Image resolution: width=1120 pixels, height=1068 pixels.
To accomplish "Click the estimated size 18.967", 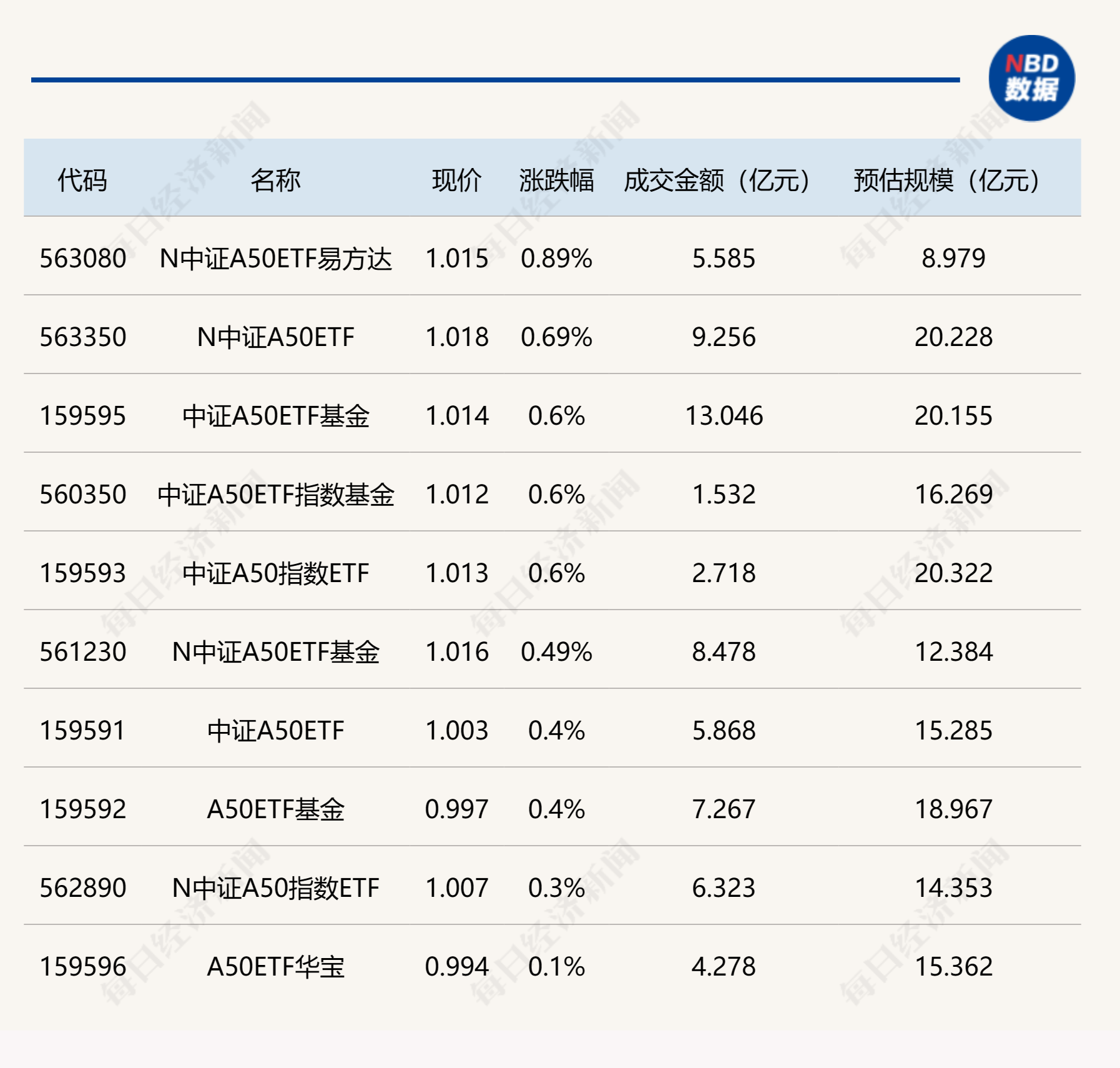I will (x=953, y=809).
